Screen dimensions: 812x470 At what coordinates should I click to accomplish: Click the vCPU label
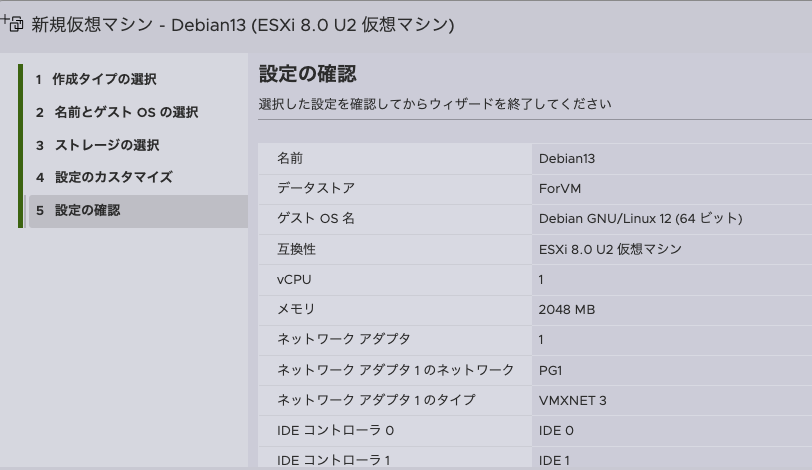pyautogui.click(x=294, y=280)
